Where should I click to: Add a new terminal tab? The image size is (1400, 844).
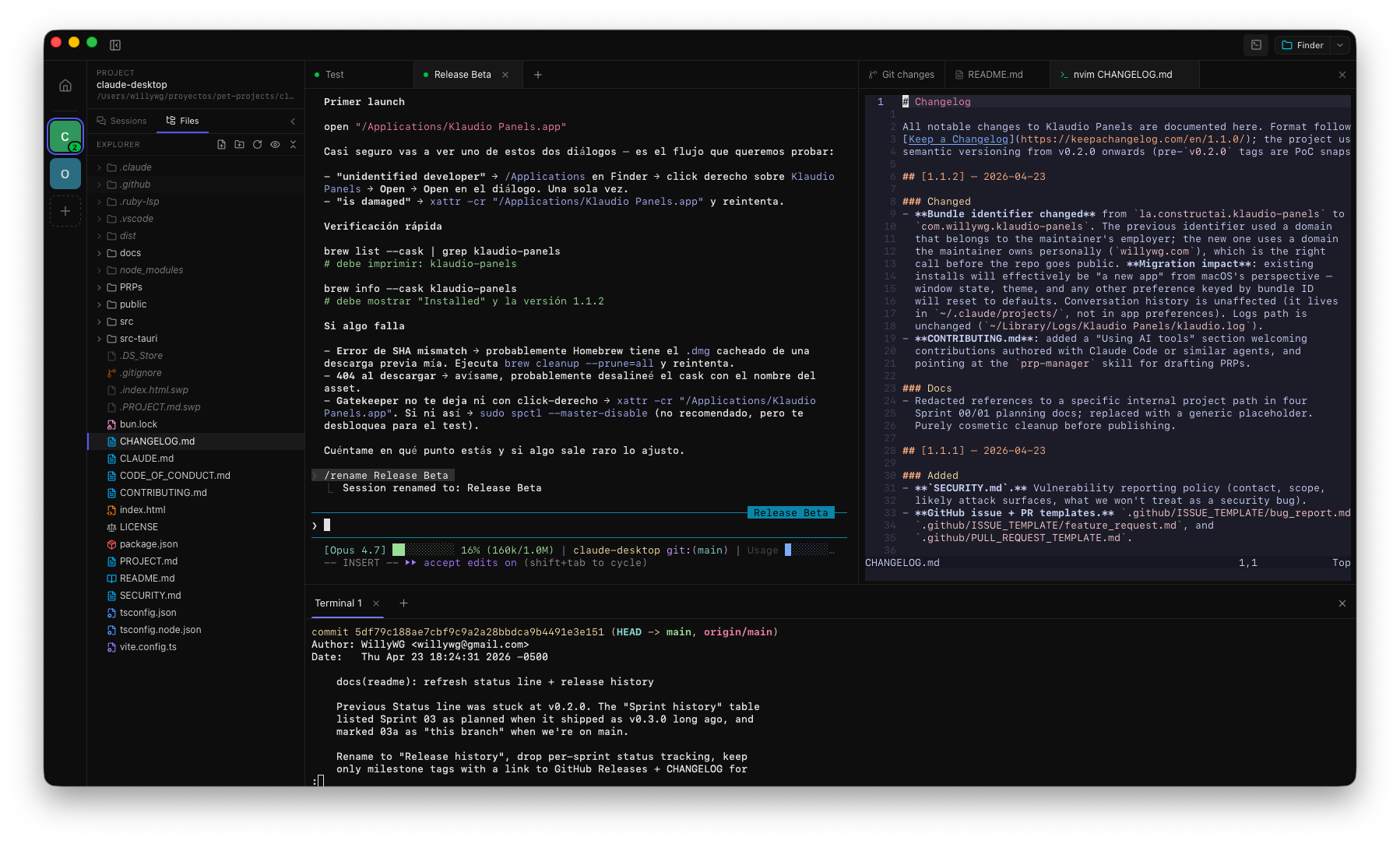[403, 603]
